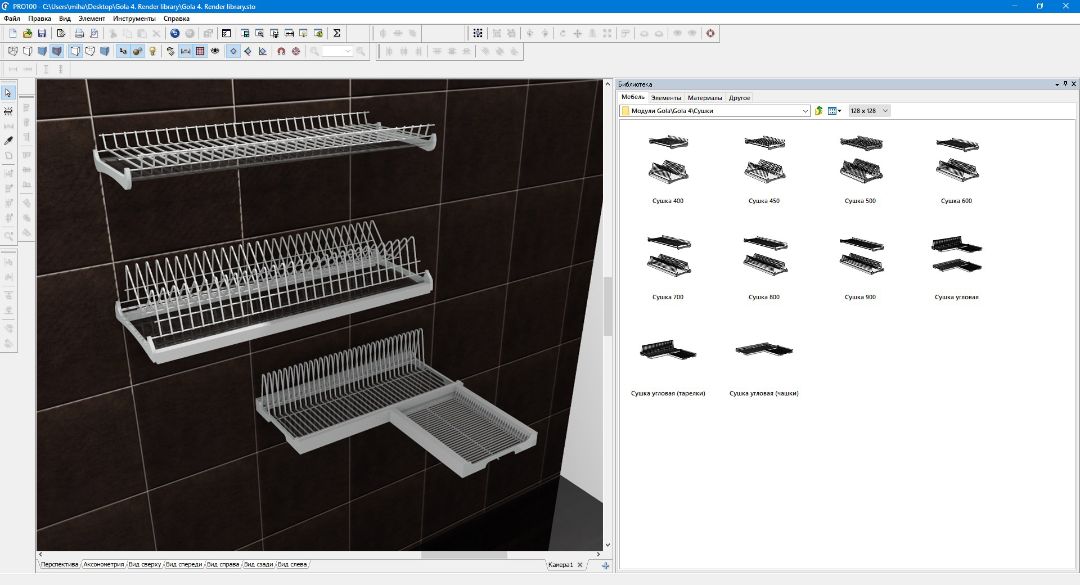Click the Save file icon
This screenshot has width=1080, height=585.
42,33
